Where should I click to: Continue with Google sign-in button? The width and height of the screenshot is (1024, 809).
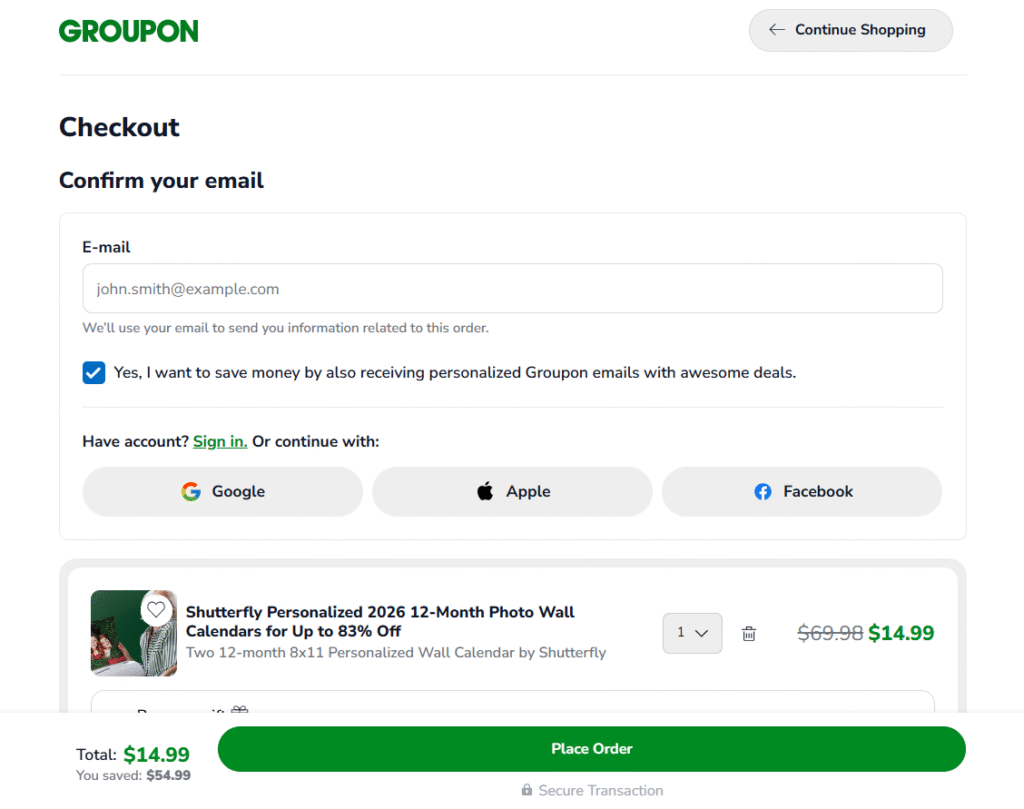pyautogui.click(x=222, y=492)
